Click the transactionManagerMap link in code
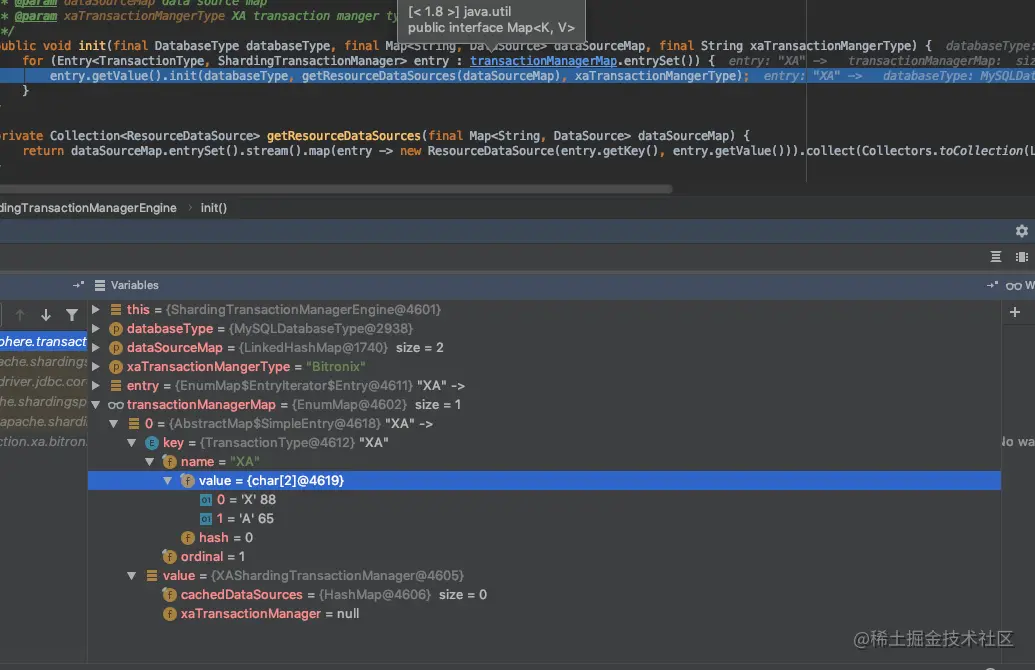This screenshot has width=1035, height=670. [543, 61]
